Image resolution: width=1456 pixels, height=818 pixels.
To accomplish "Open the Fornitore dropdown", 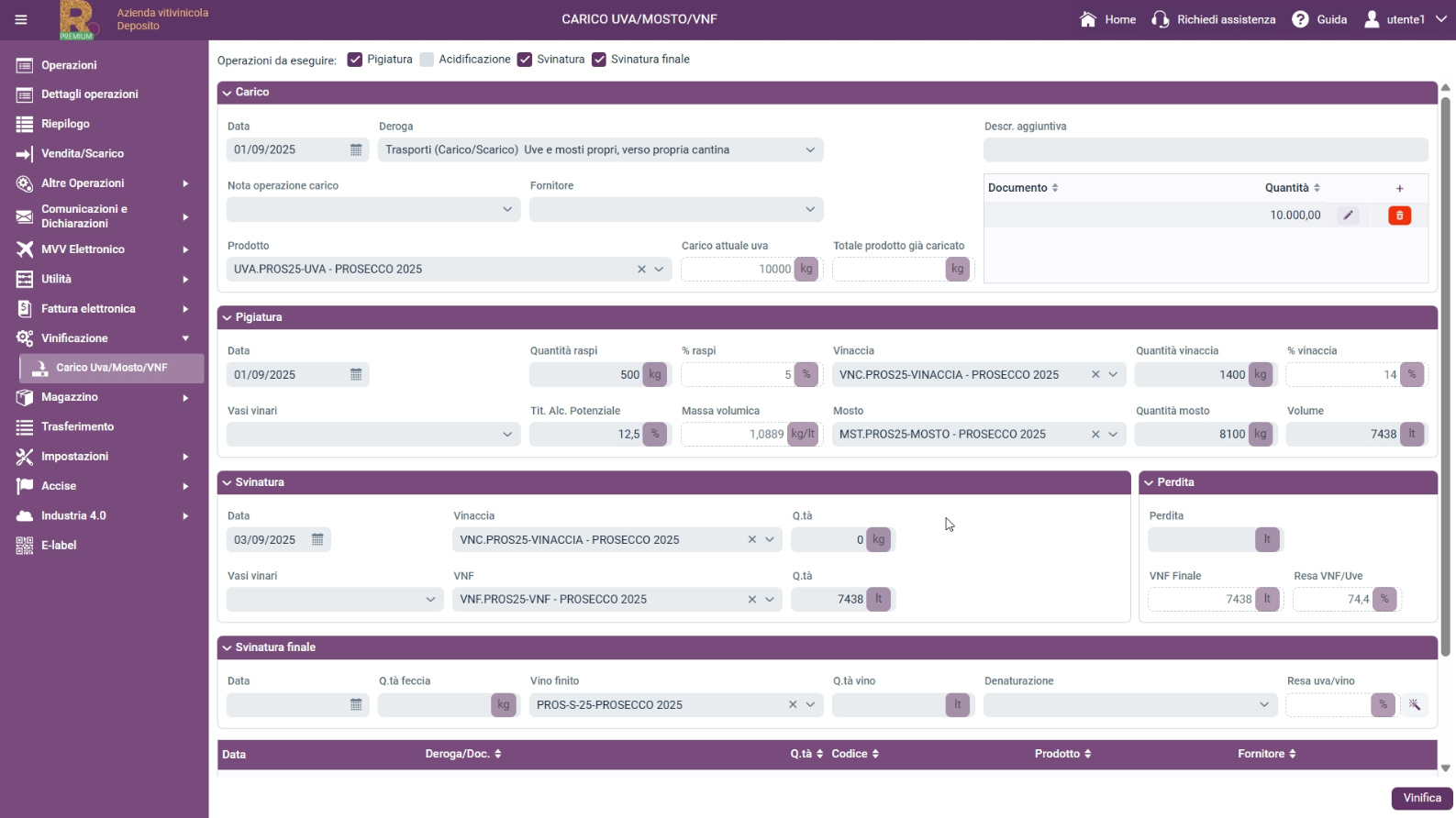I will click(676, 209).
